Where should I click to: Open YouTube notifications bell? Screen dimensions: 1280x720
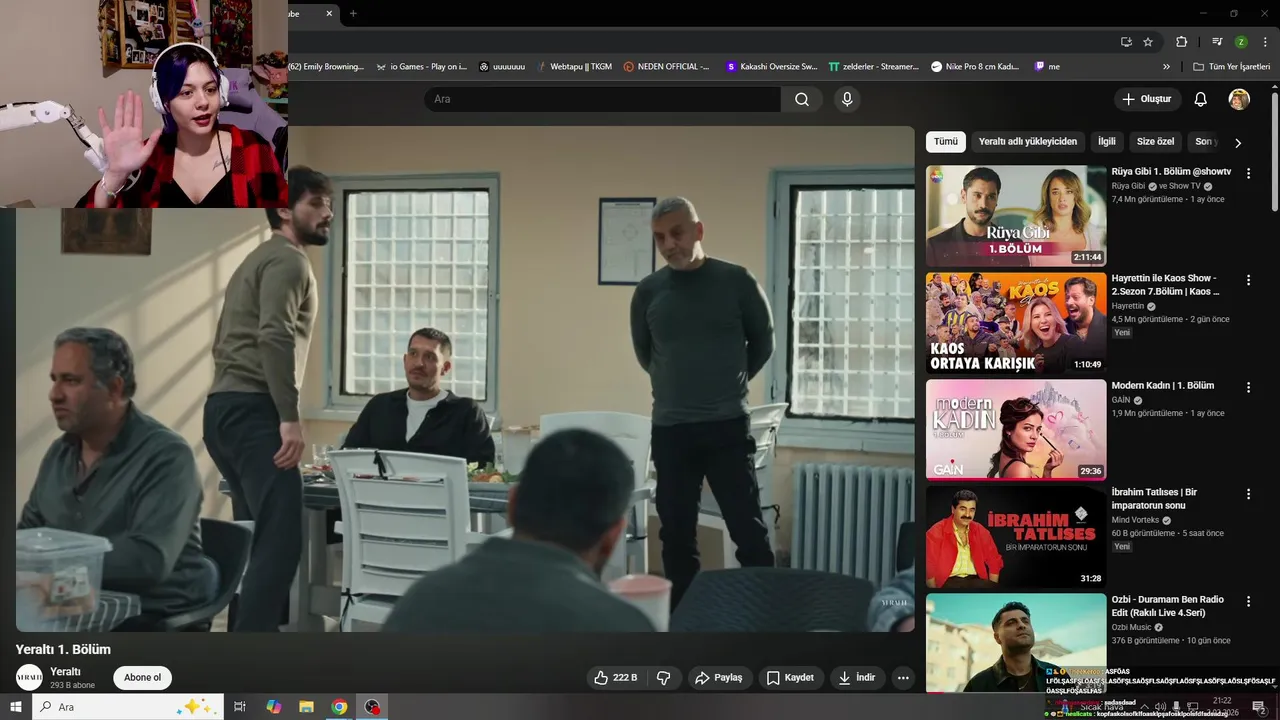[x=1201, y=99]
